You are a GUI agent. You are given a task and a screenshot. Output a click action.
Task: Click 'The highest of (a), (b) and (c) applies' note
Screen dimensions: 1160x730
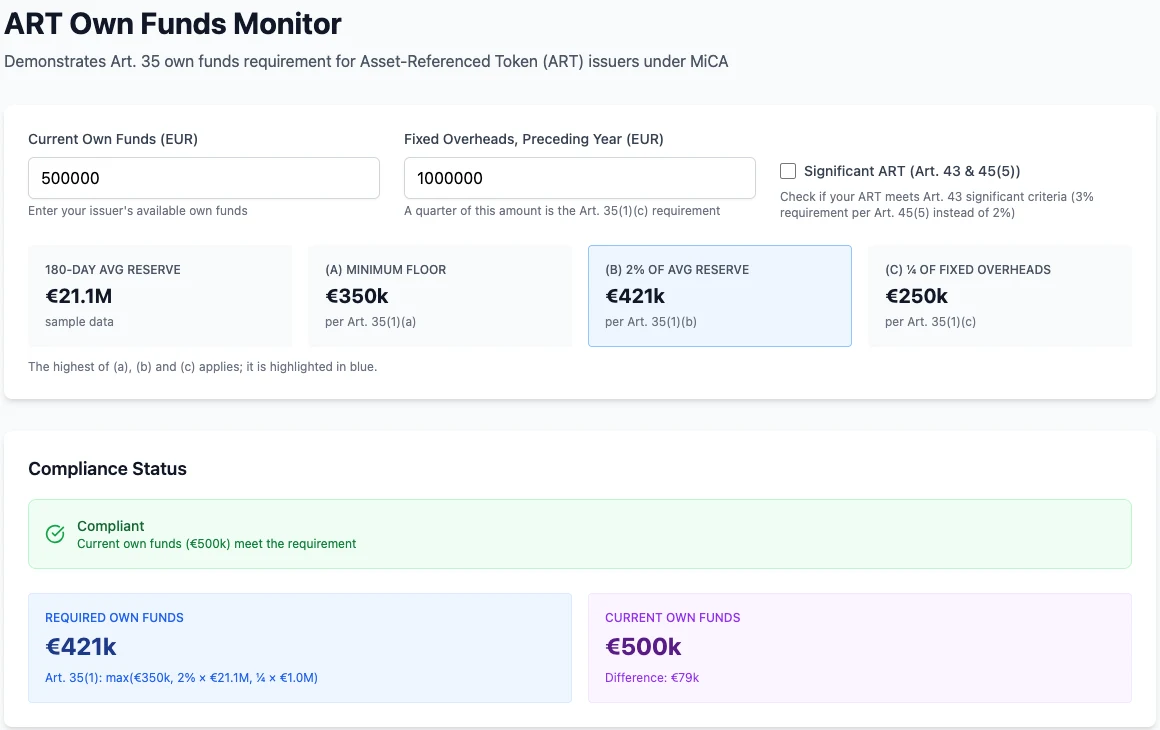coord(203,367)
